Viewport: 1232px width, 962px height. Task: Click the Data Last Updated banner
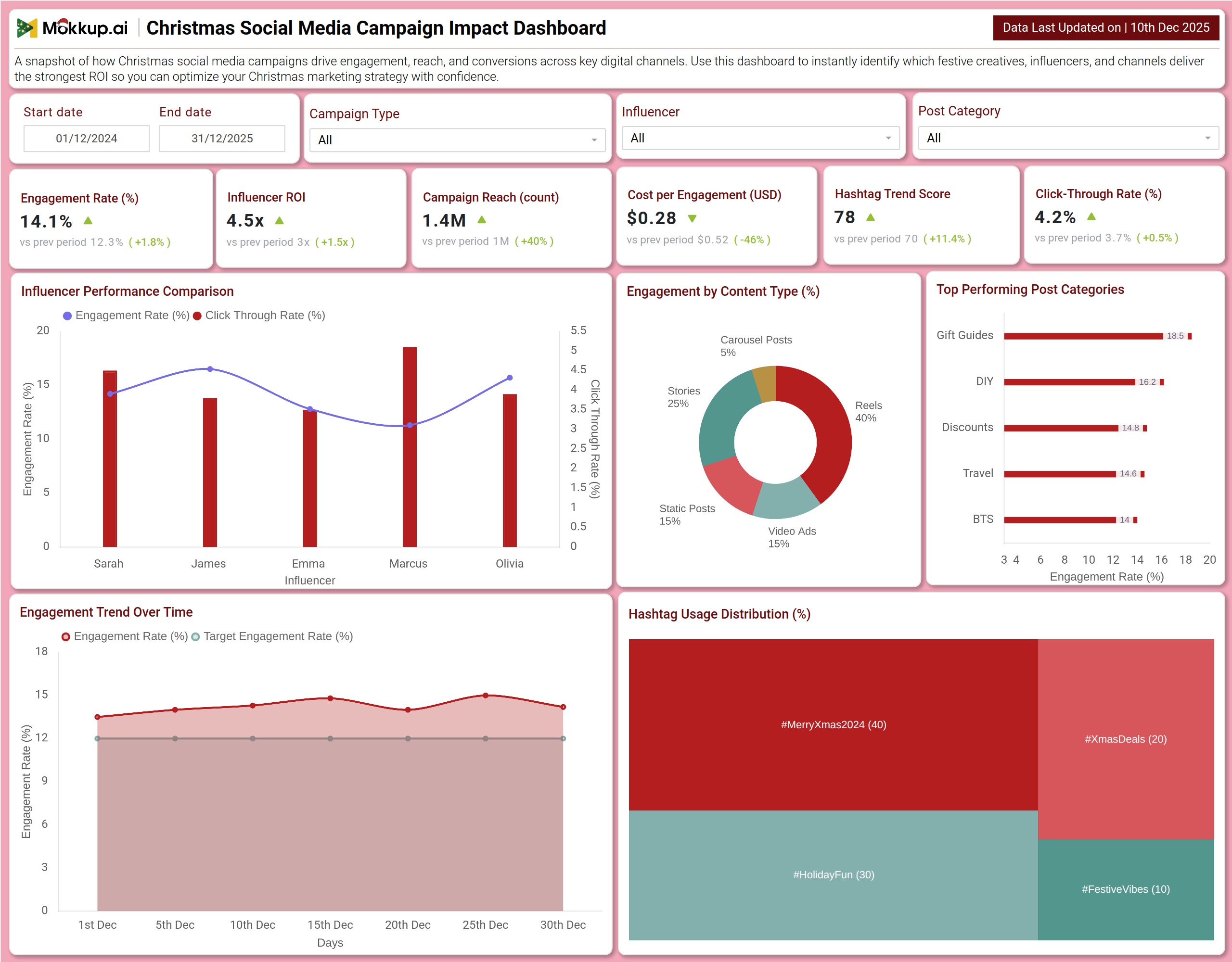coord(1105,27)
